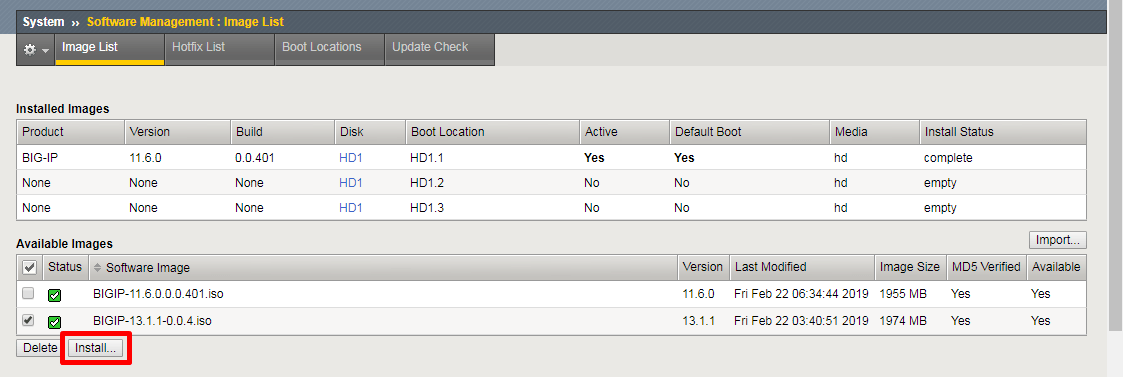
Task: Select the BIGIP-13.1.1-0.0.4.iso file name
Action: [153, 320]
